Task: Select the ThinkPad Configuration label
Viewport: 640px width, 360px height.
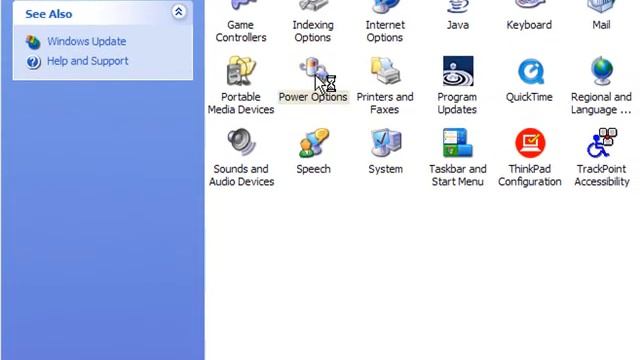Action: 529,175
